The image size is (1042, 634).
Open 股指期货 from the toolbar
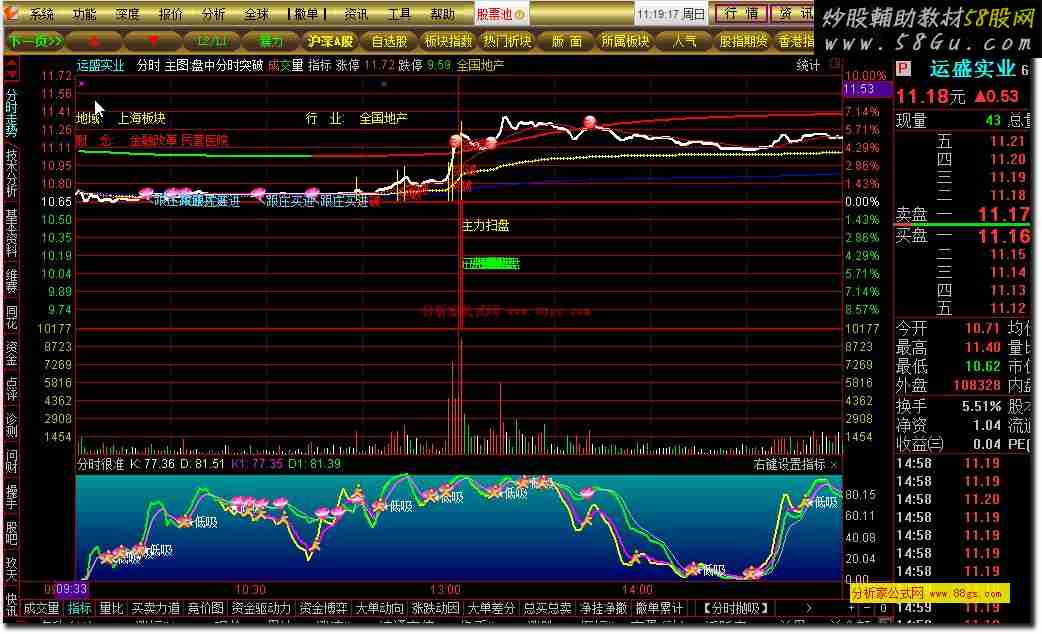pyautogui.click(x=743, y=41)
